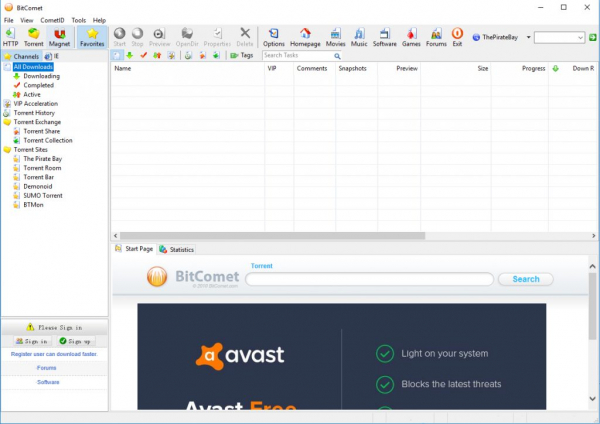
Task: Go to the Homepage
Action: 305,37
